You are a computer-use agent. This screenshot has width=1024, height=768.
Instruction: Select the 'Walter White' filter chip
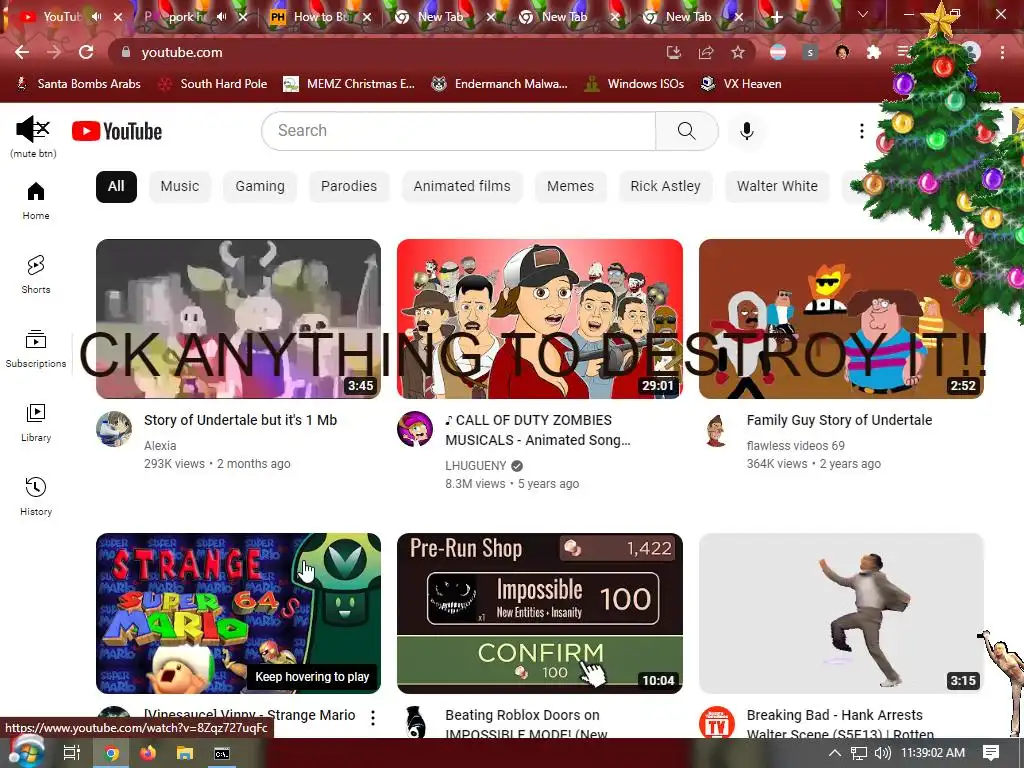point(777,186)
